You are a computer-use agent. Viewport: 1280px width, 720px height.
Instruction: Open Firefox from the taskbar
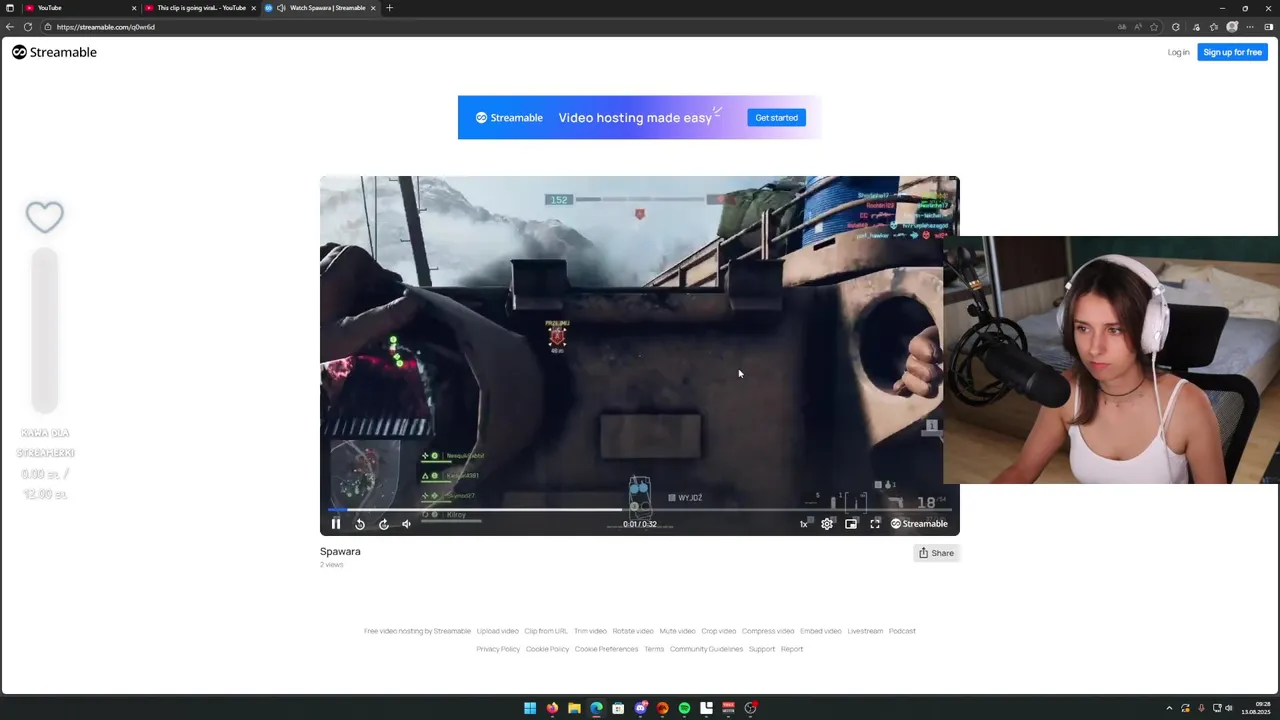pos(552,708)
